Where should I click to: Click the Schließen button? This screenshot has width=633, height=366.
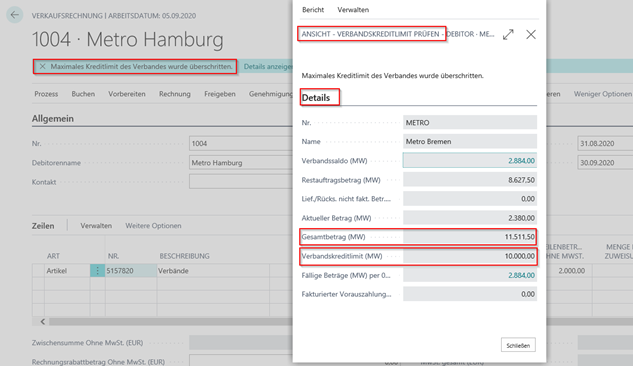point(518,345)
